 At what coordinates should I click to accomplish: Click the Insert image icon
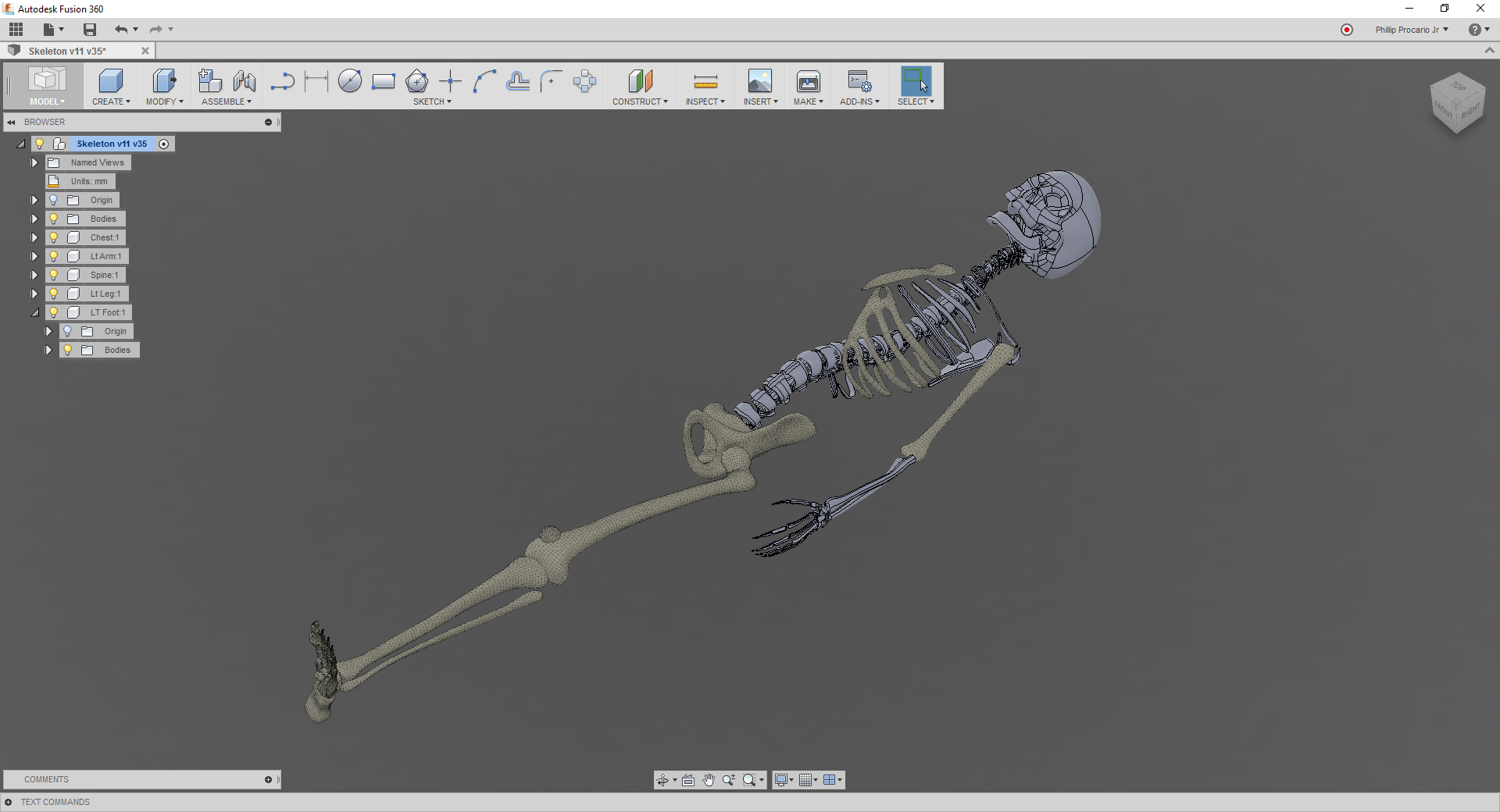point(760,80)
